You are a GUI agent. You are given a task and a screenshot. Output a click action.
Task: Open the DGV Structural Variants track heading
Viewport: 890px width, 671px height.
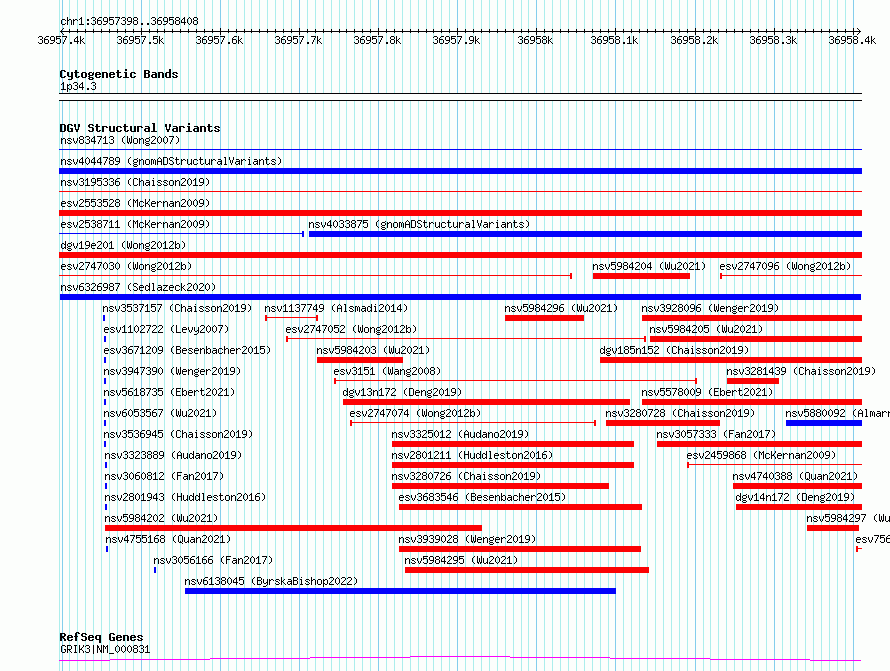(140, 128)
